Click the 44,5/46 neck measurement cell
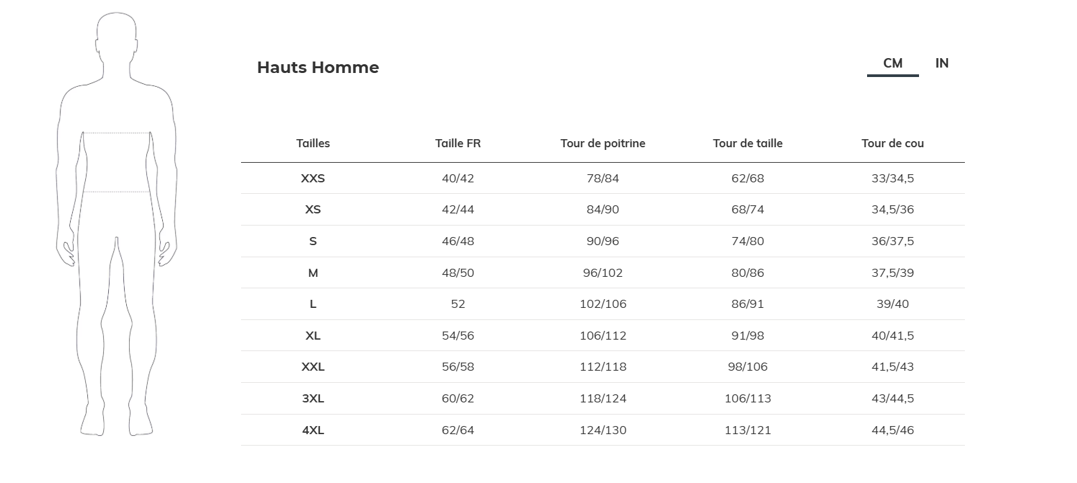 point(893,430)
